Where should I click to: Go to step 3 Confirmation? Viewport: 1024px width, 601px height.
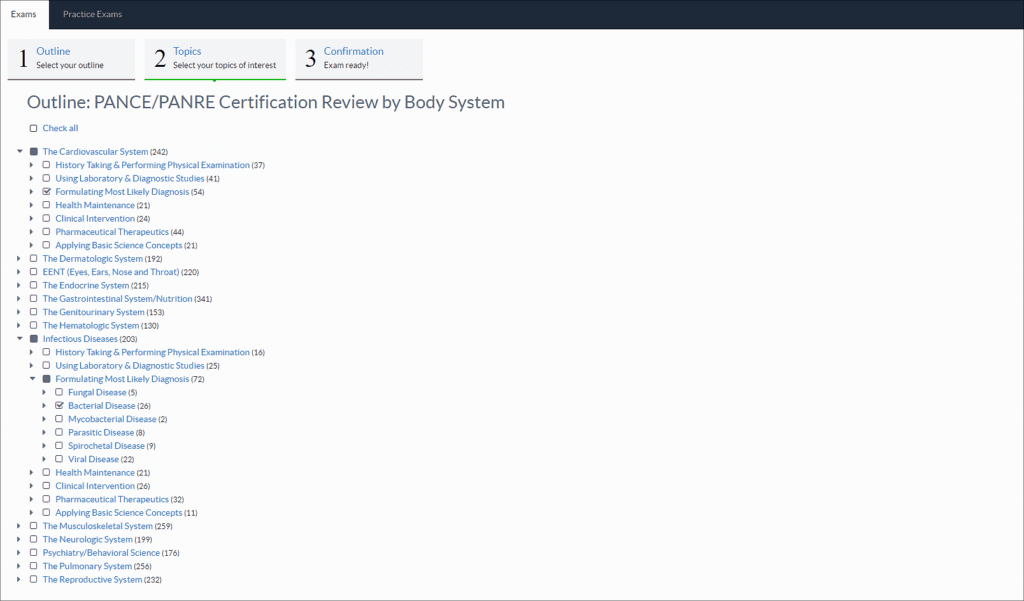click(359, 59)
